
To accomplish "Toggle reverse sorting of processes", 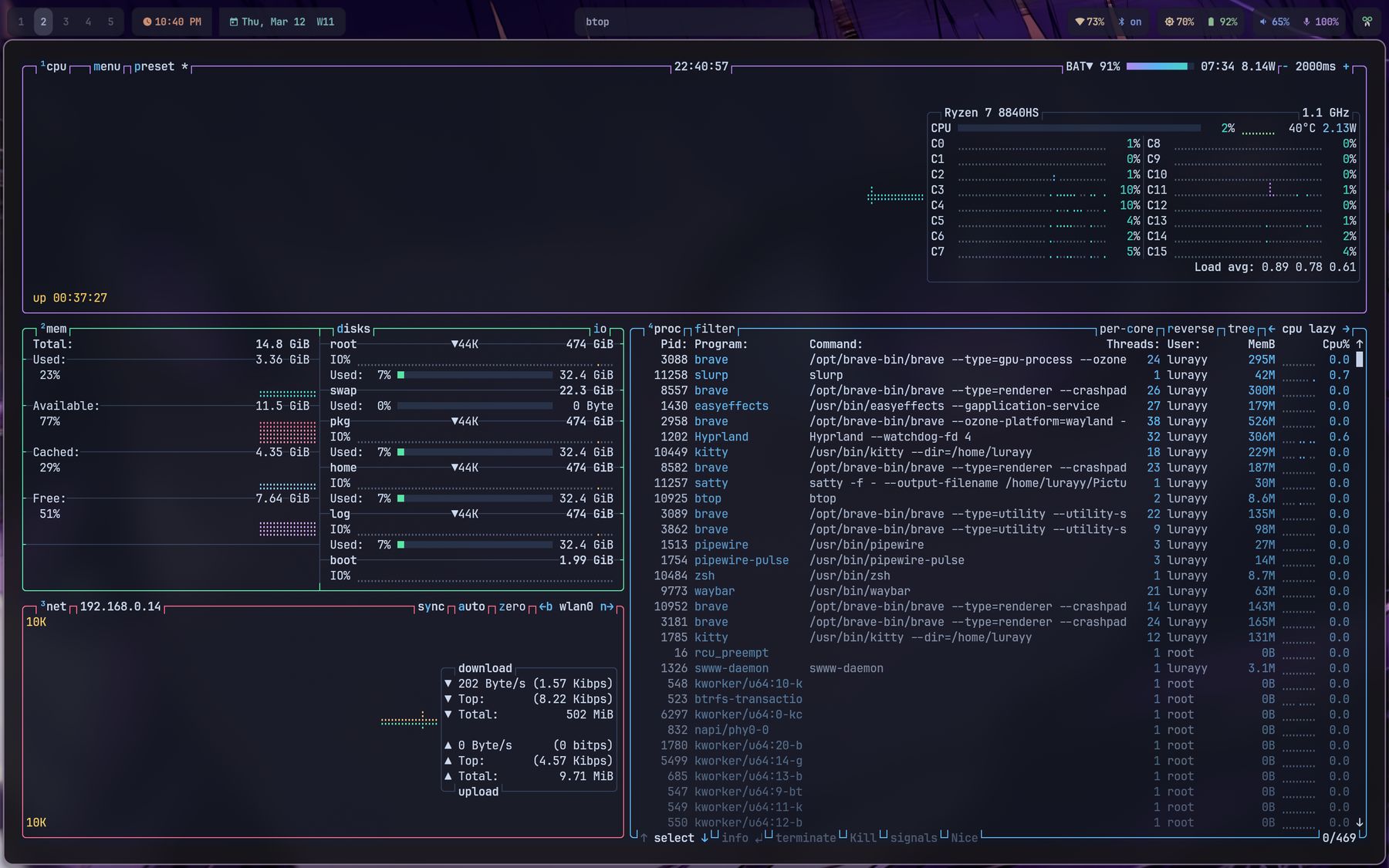I will click(1190, 329).
